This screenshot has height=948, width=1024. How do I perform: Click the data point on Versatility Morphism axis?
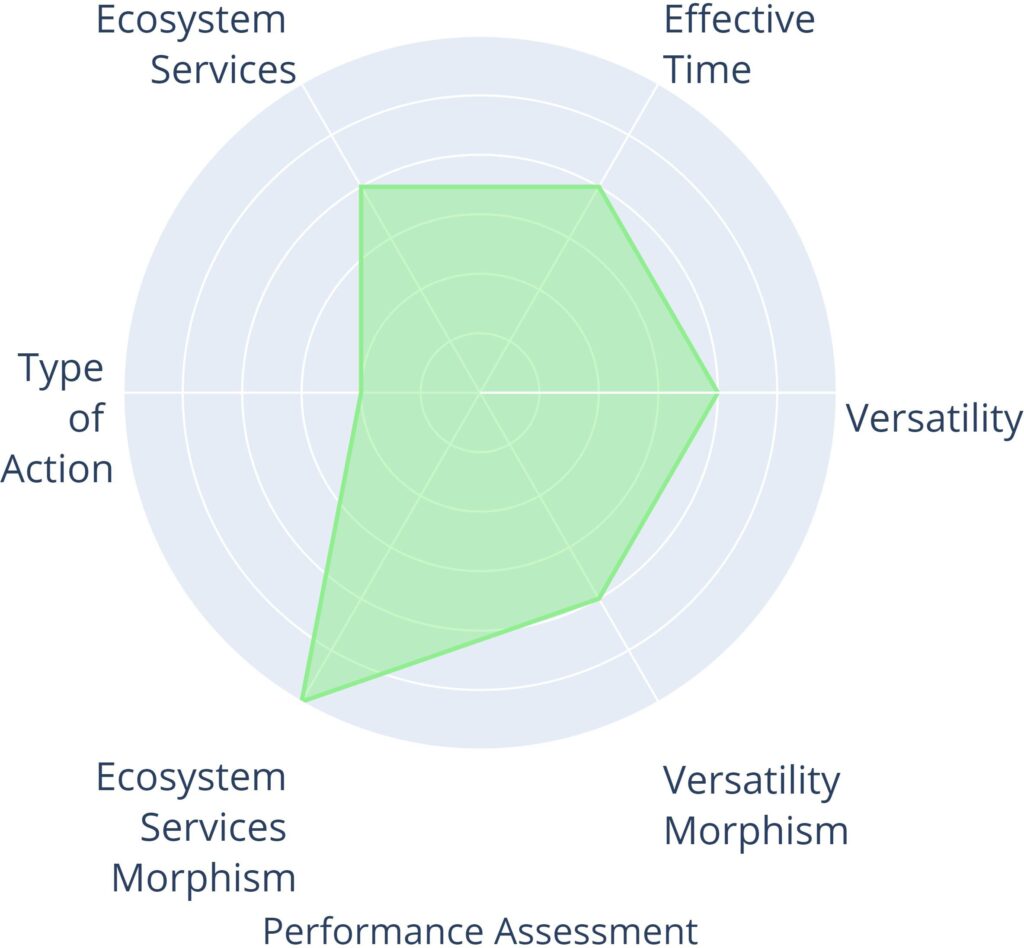(598, 598)
